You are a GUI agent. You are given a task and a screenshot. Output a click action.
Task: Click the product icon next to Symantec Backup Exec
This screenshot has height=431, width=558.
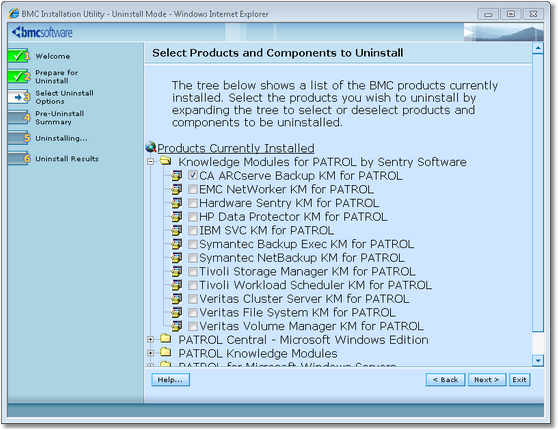(x=176, y=244)
